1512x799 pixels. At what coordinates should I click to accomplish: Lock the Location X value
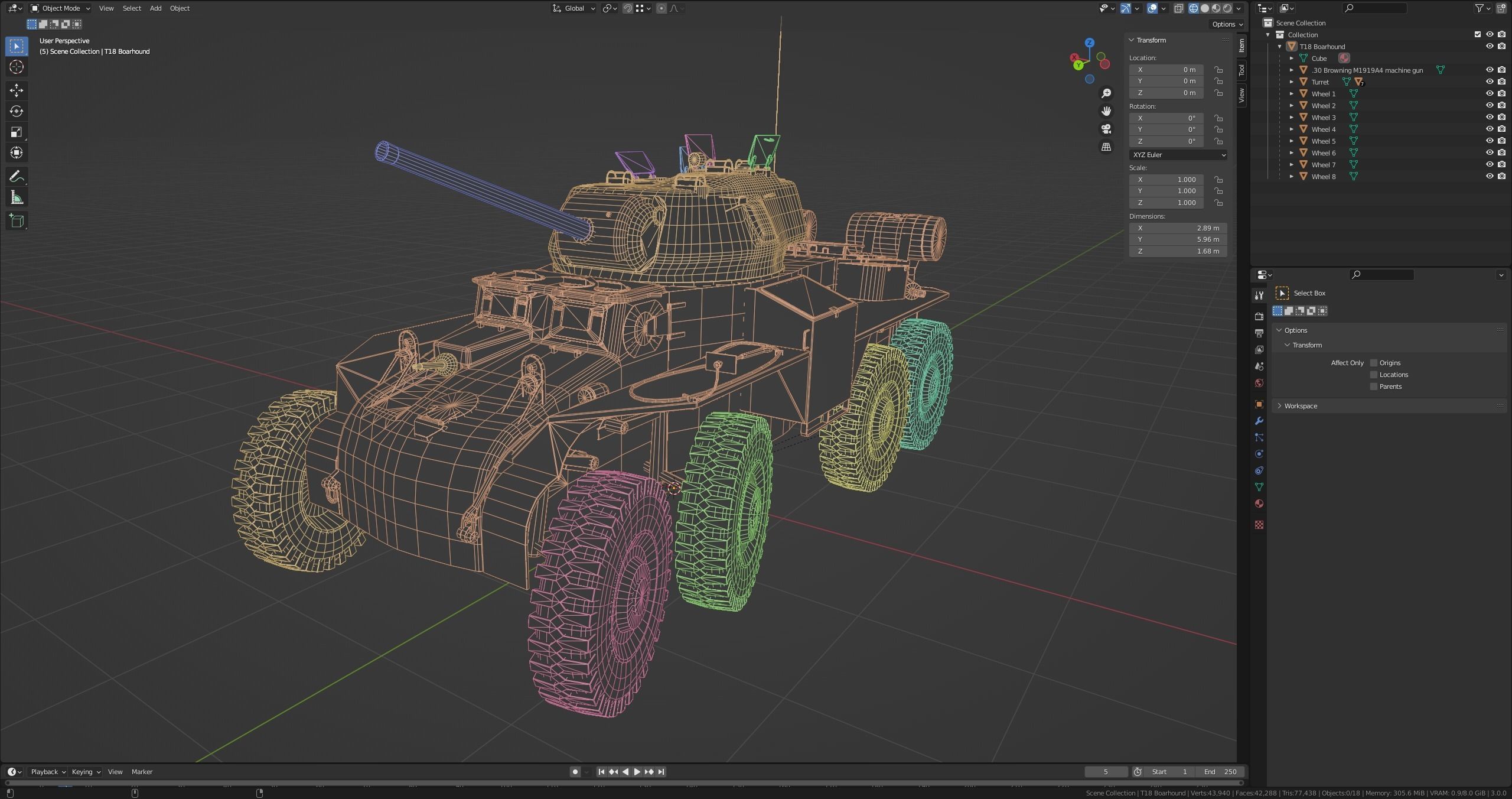coord(1218,70)
